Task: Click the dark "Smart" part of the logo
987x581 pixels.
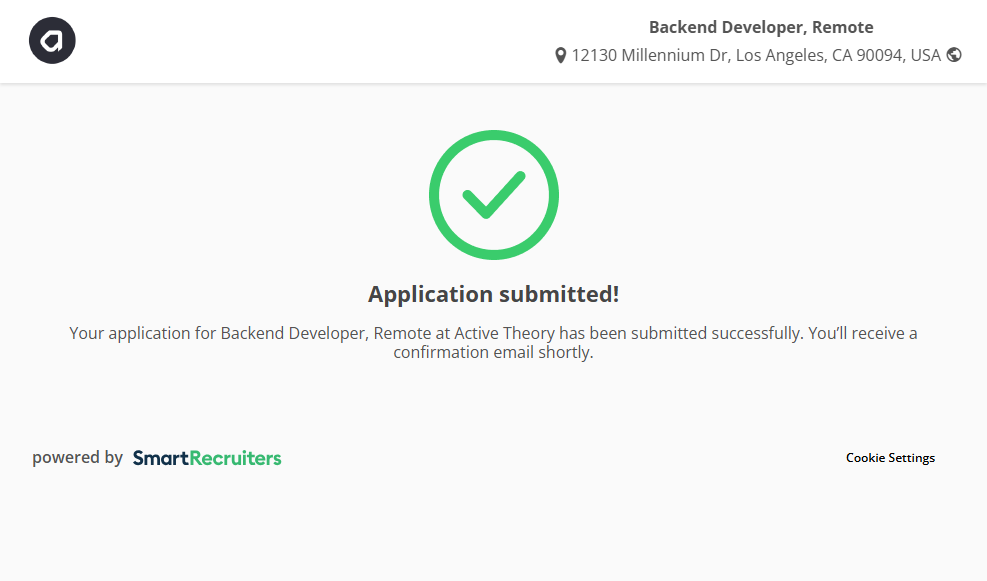Action: click(x=160, y=458)
